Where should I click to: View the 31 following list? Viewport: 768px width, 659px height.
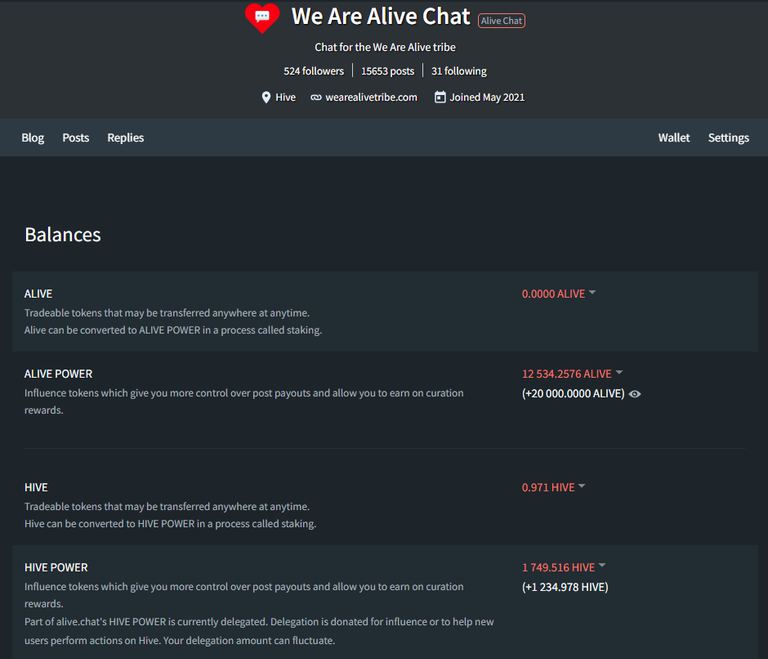459,71
